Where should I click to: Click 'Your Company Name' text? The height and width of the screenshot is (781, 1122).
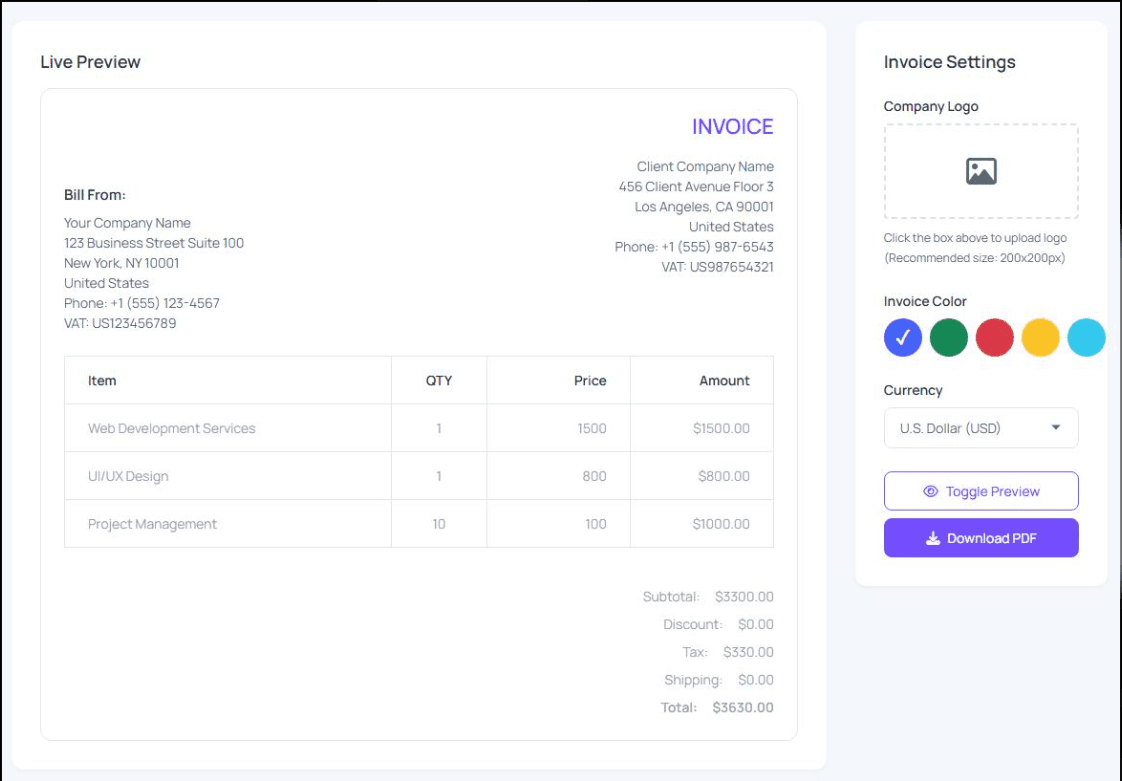tap(127, 223)
